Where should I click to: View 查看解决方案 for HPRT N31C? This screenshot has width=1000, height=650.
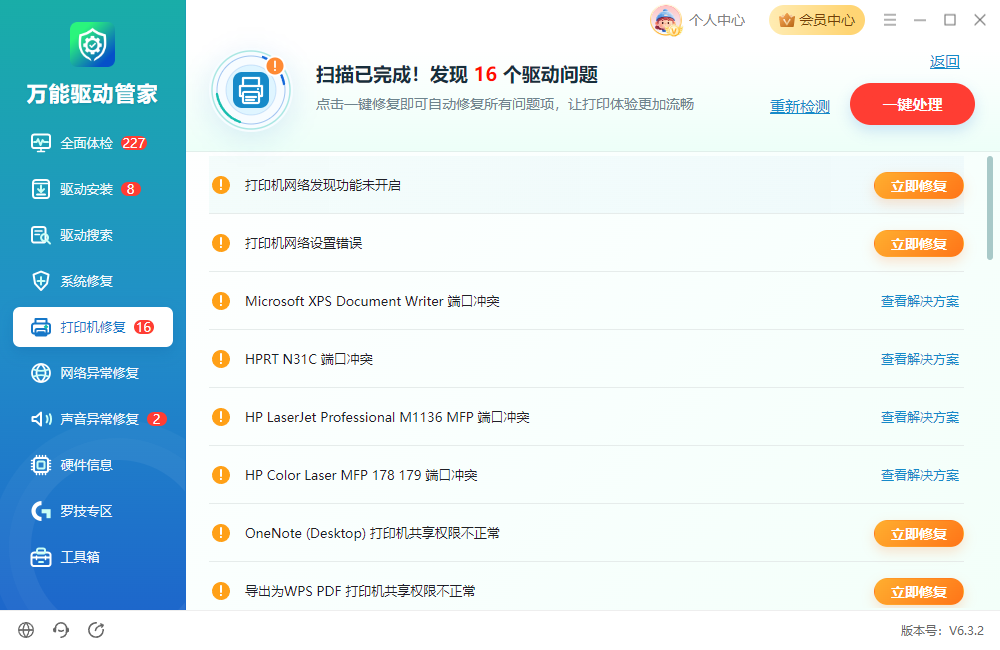[920, 359]
